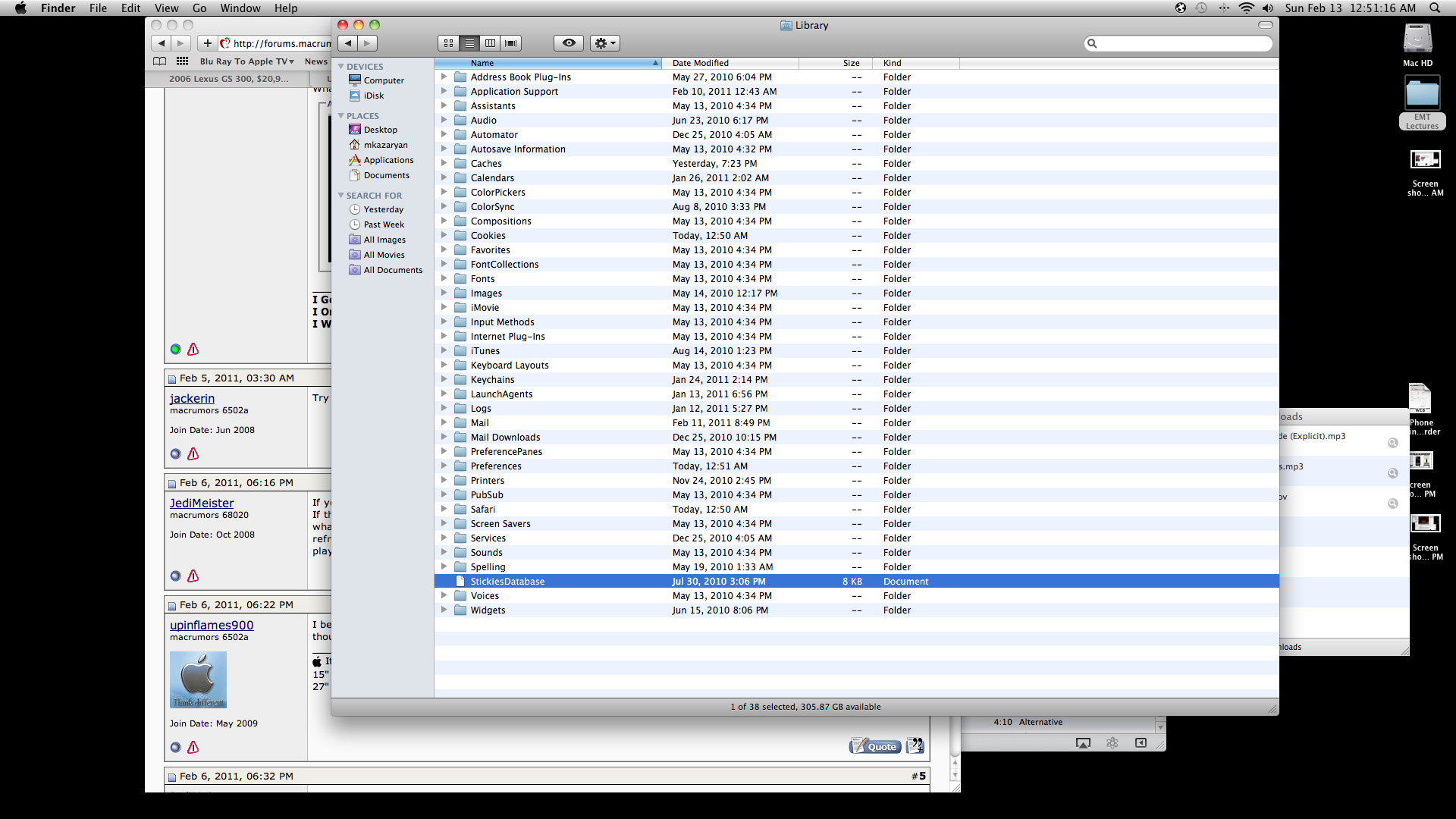The height and width of the screenshot is (819, 1456).
Task: Sort list by Name column
Action: 548,63
